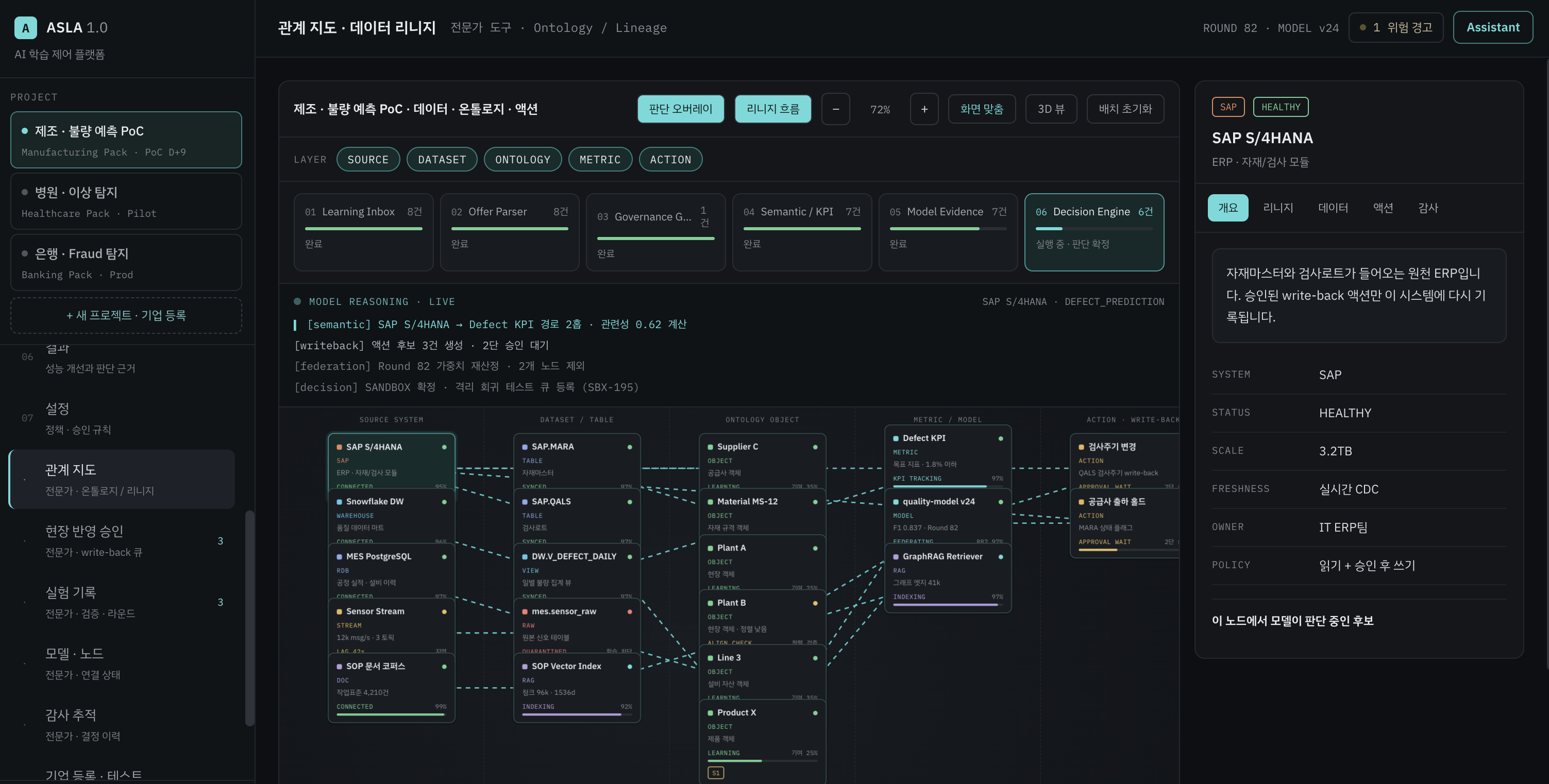1549x784 pixels.
Task: Toggle the METRIC layer filter
Action: (x=600, y=159)
